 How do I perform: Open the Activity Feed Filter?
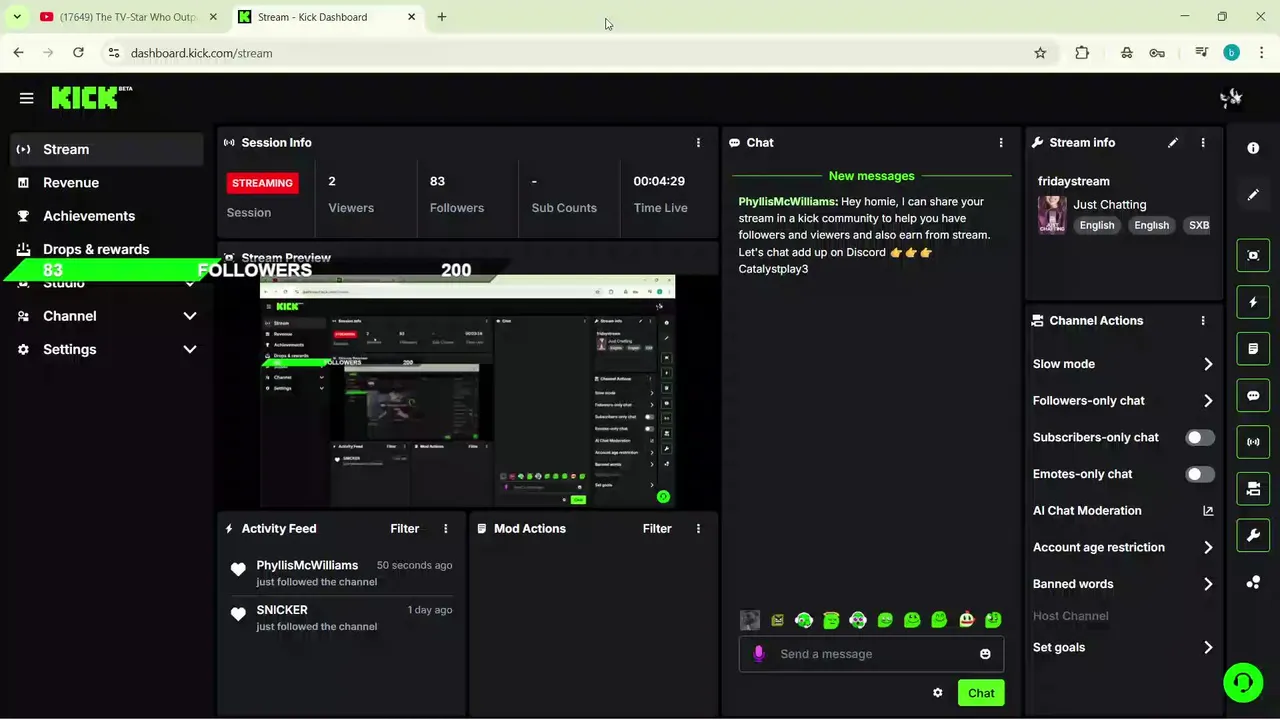tap(405, 529)
